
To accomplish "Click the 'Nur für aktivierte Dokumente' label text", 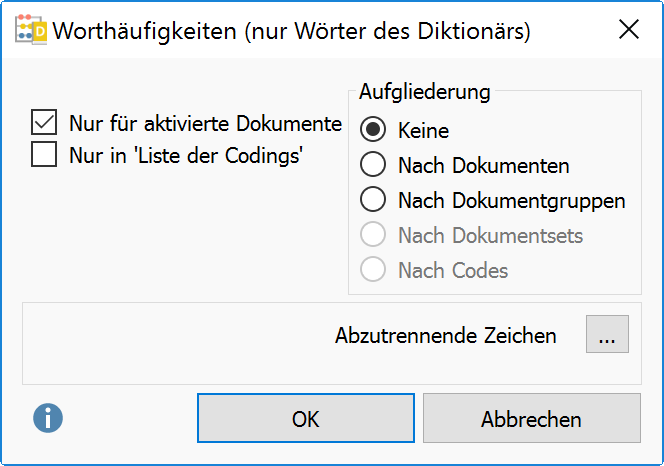I will (205, 124).
